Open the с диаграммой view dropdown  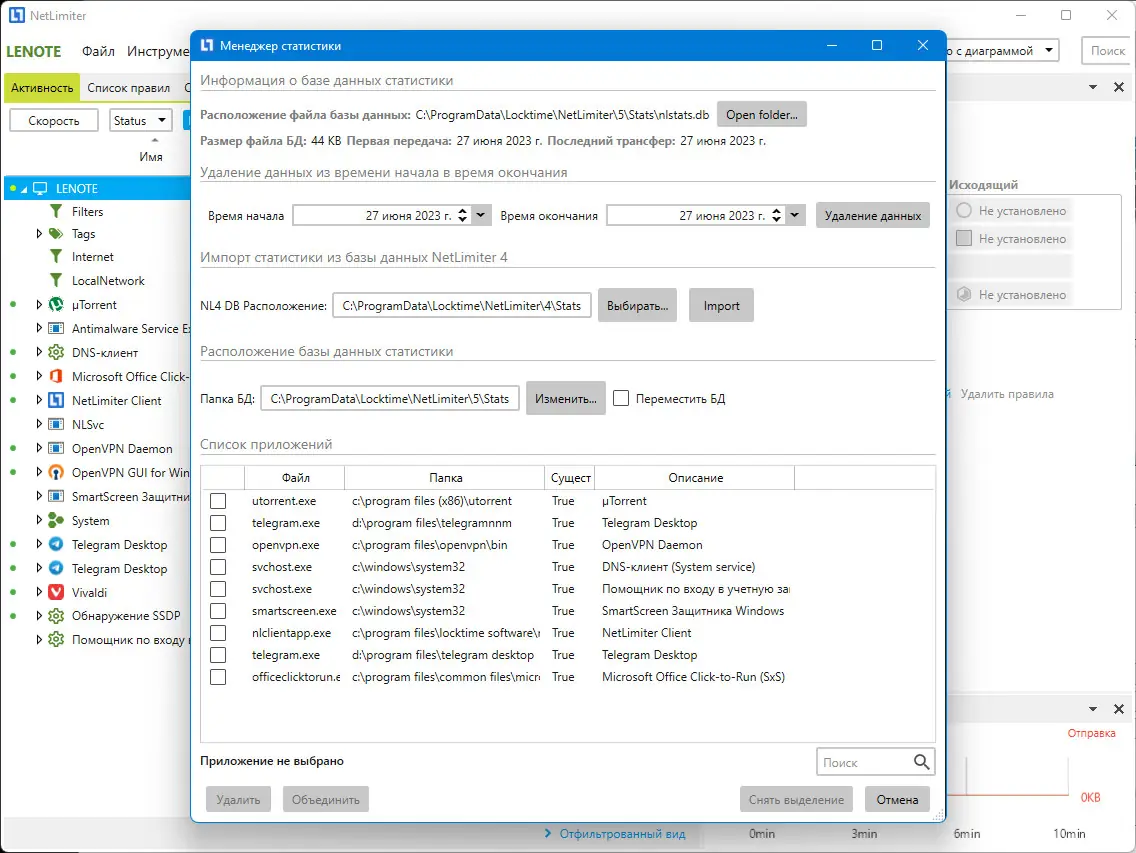pyautogui.click(x=1048, y=51)
